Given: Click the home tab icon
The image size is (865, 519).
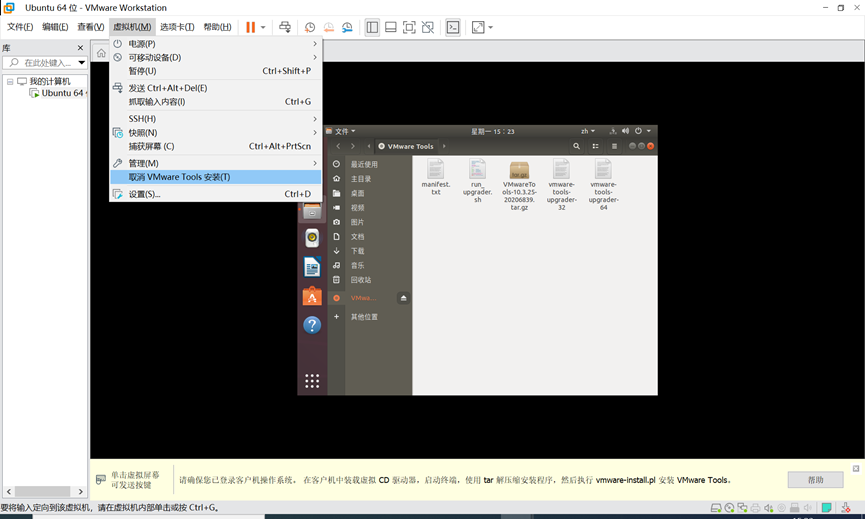Looking at the screenshot, I should pyautogui.click(x=102, y=53).
